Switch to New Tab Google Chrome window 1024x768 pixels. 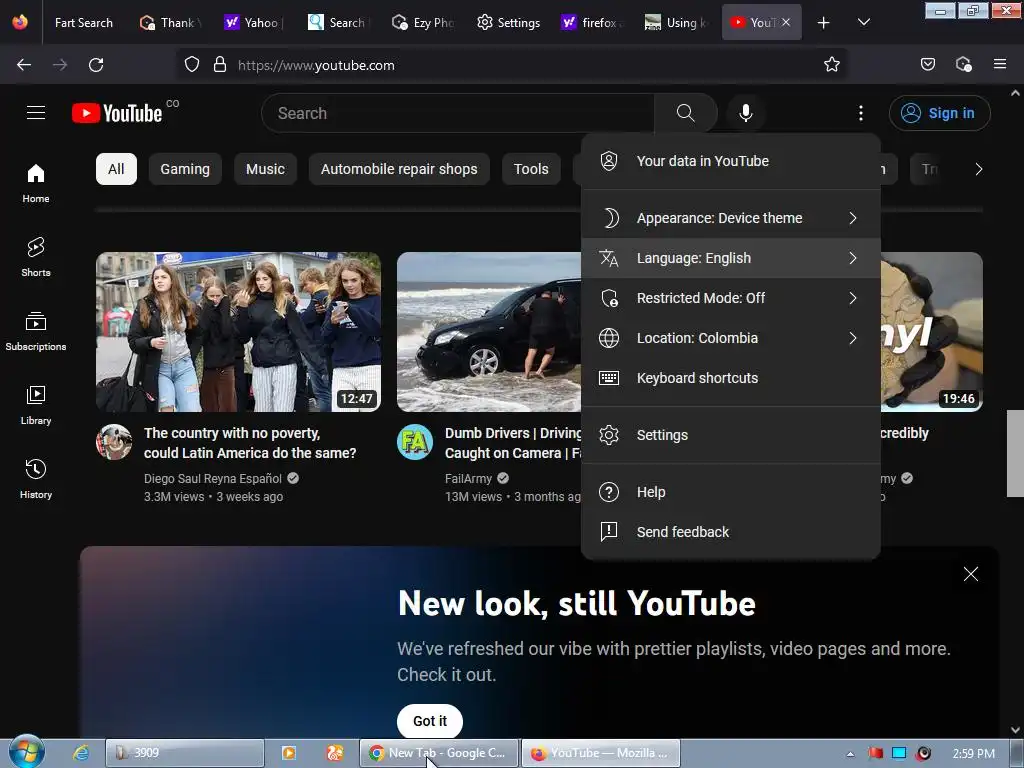[439, 753]
